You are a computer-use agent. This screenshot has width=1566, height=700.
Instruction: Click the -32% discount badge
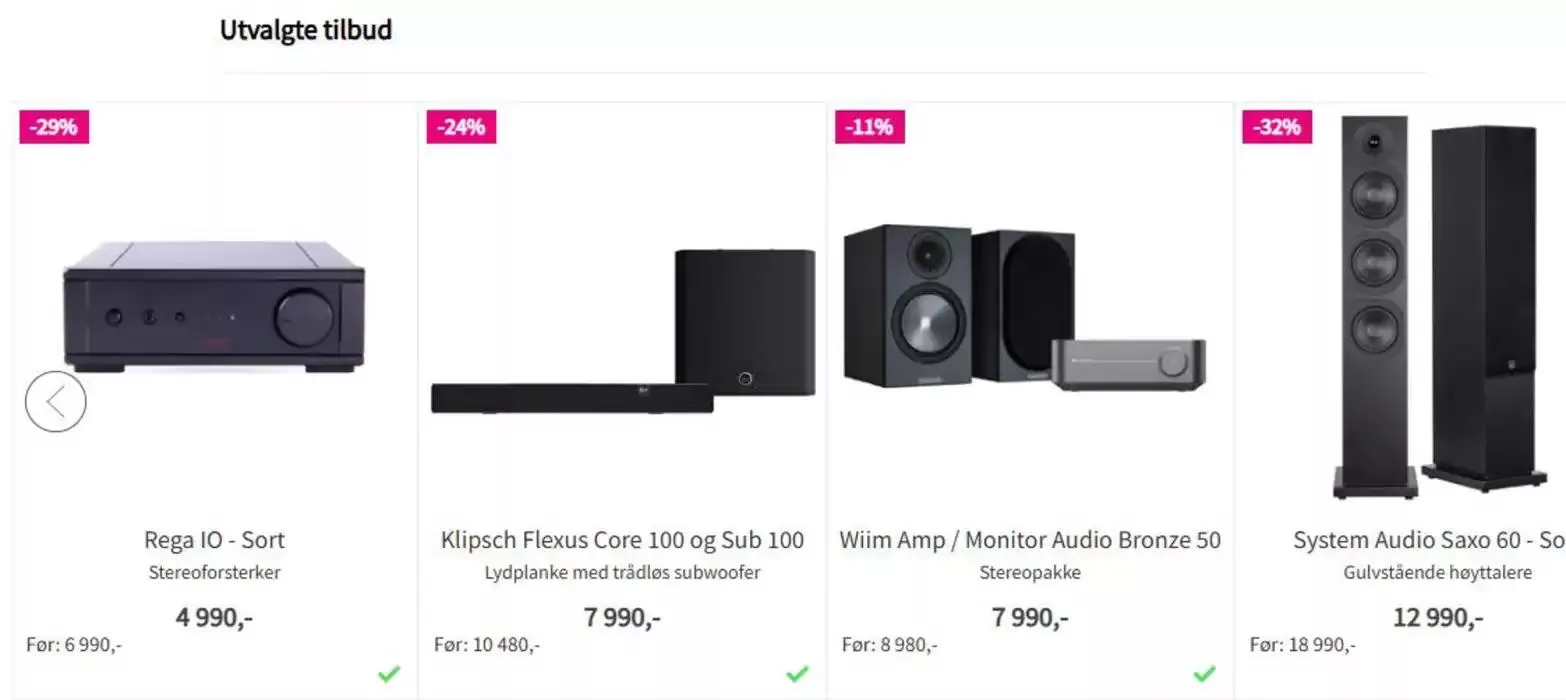click(x=1277, y=128)
